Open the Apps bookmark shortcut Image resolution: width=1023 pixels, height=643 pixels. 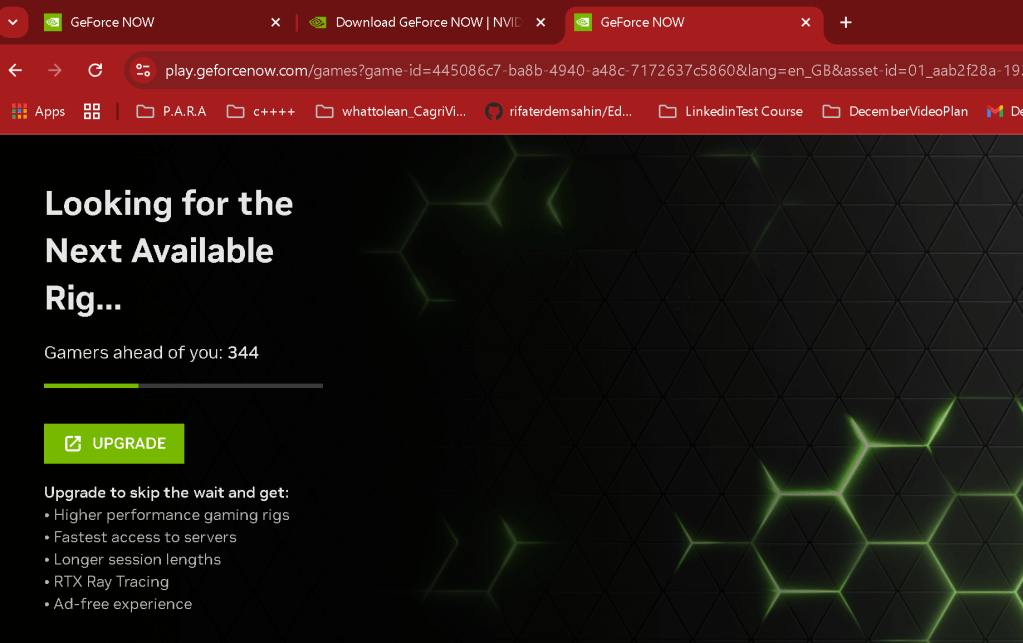pos(38,112)
